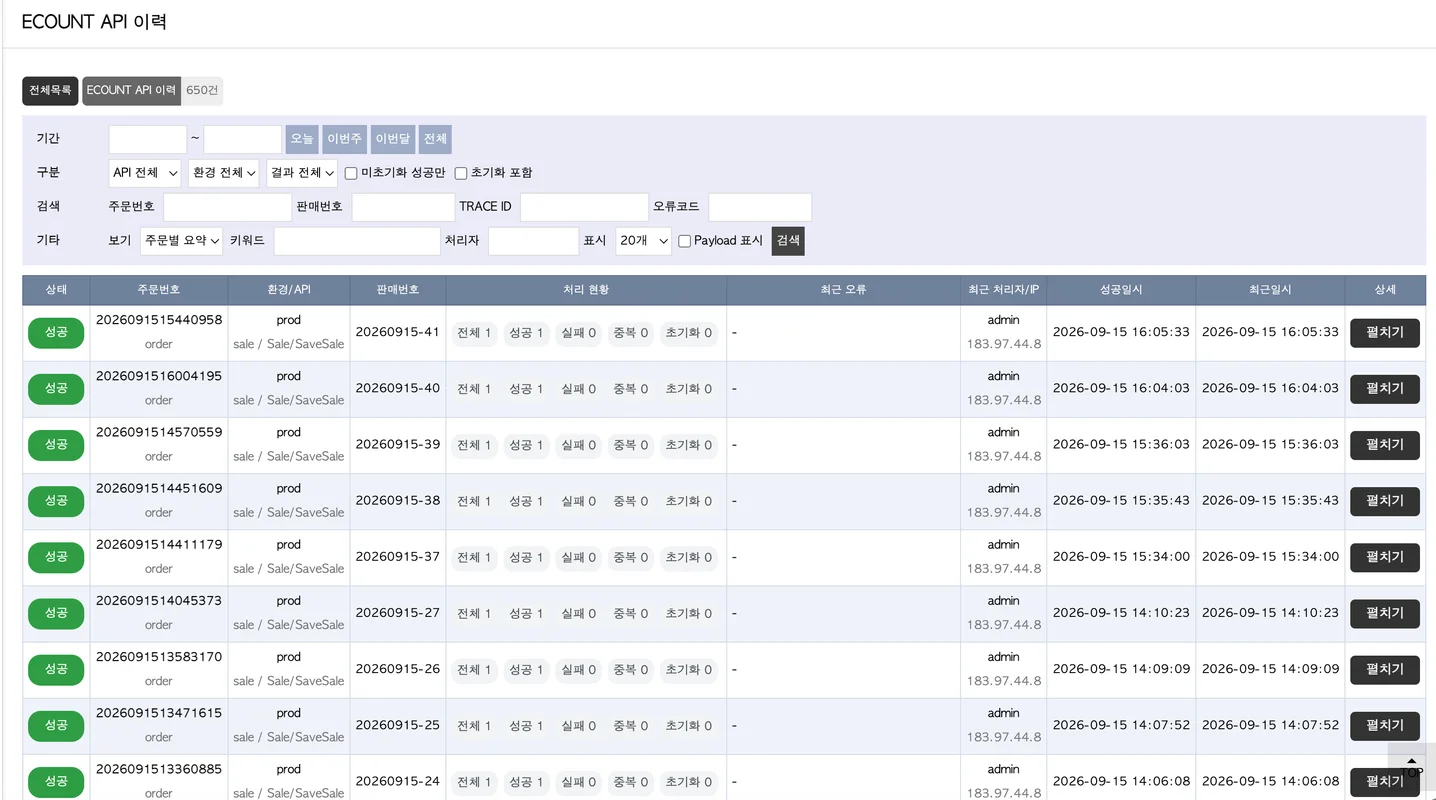Focus the period end date field

point(243,139)
